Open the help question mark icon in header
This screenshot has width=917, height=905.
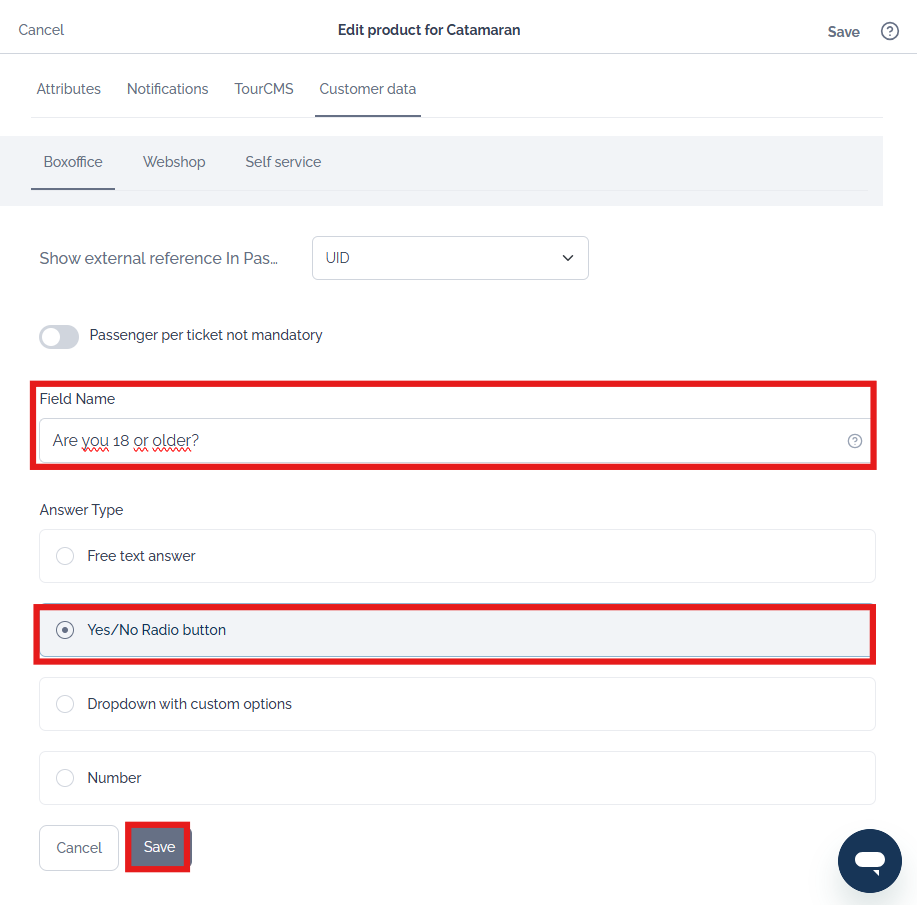click(890, 31)
